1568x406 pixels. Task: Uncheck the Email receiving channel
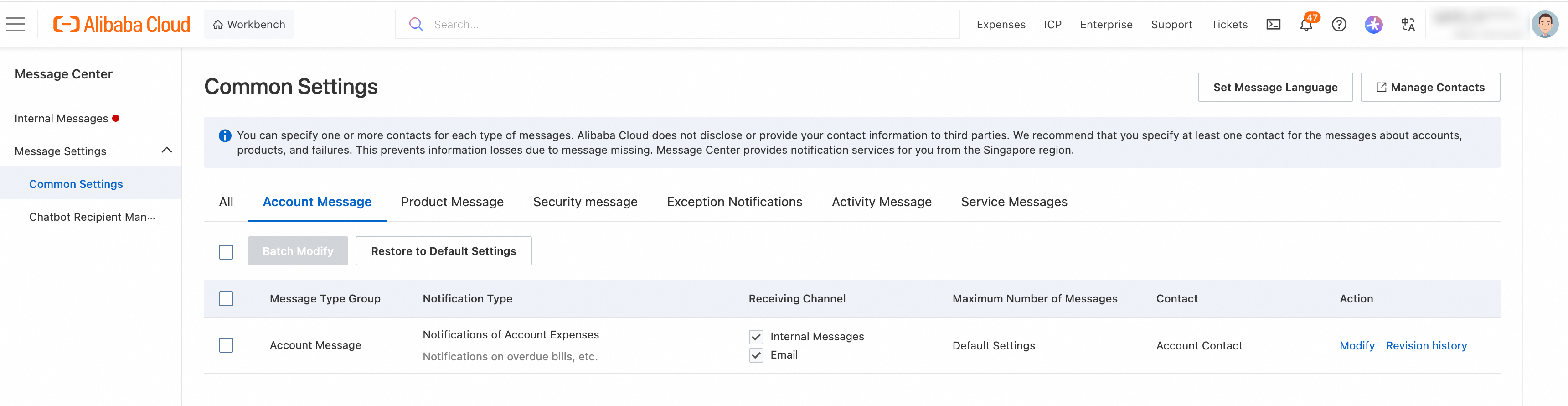pyautogui.click(x=756, y=355)
